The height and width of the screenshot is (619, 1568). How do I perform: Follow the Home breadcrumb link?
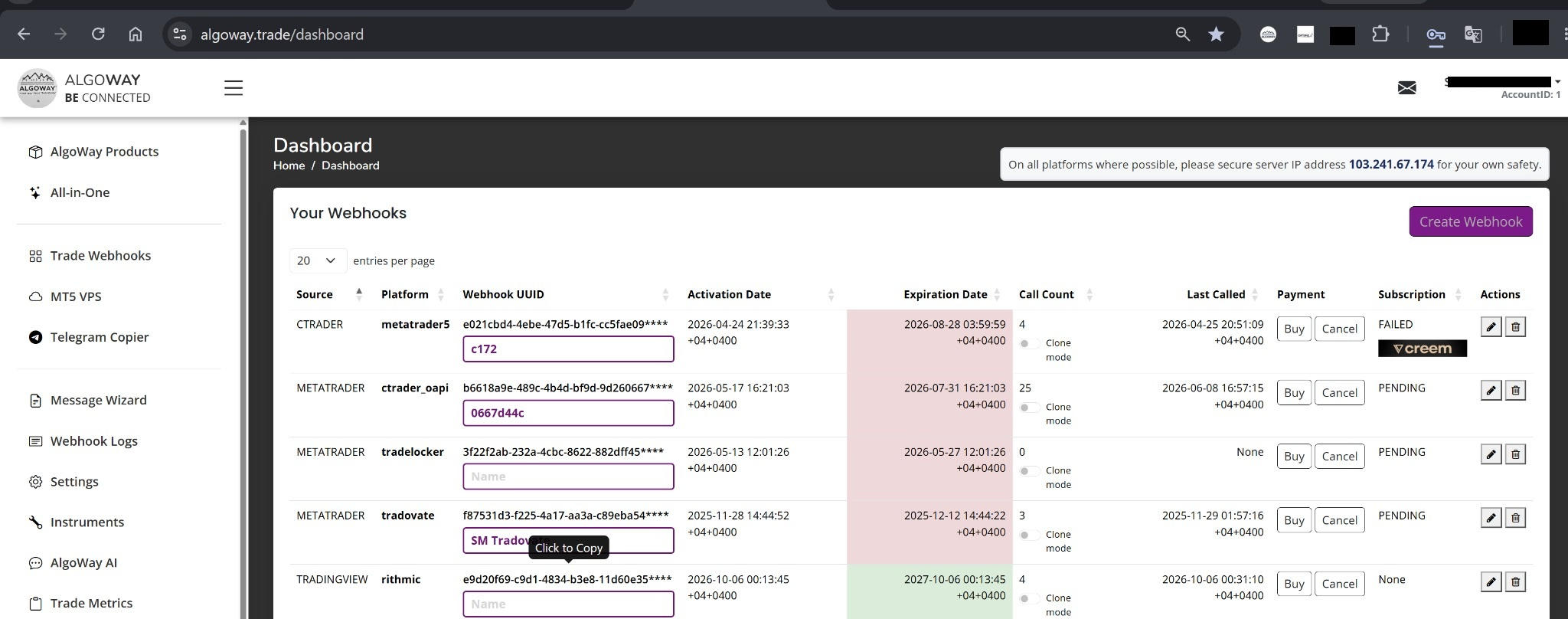289,165
